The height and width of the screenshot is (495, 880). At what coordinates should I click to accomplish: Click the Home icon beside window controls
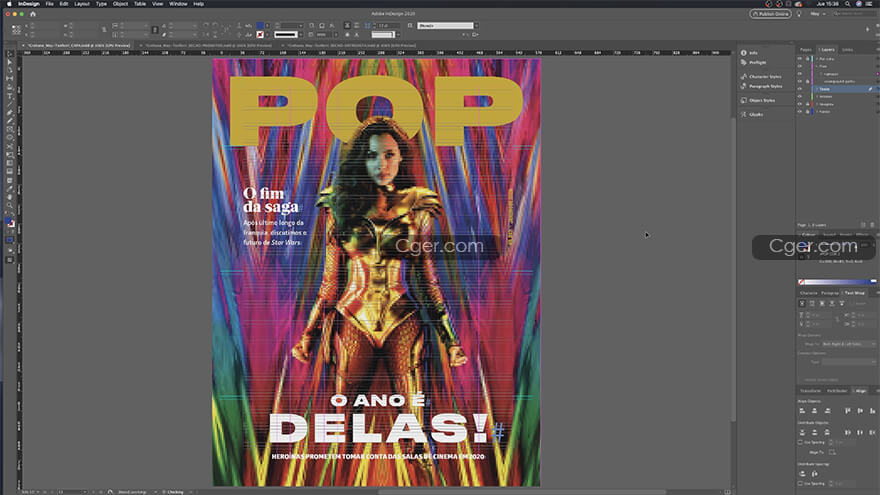[x=33, y=13]
